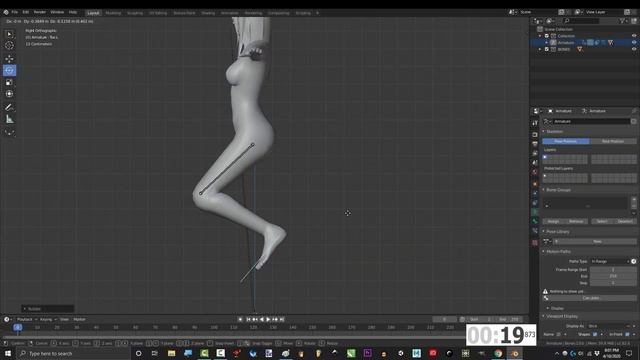The height and width of the screenshot is (360, 640).
Task: Hide the BONES collection via eye icon
Action: (634, 49)
